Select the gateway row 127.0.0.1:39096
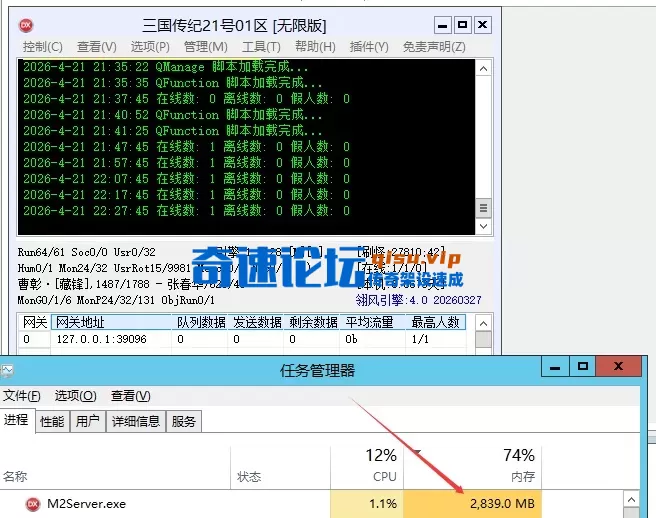This screenshot has height=518, width=656. [242, 339]
